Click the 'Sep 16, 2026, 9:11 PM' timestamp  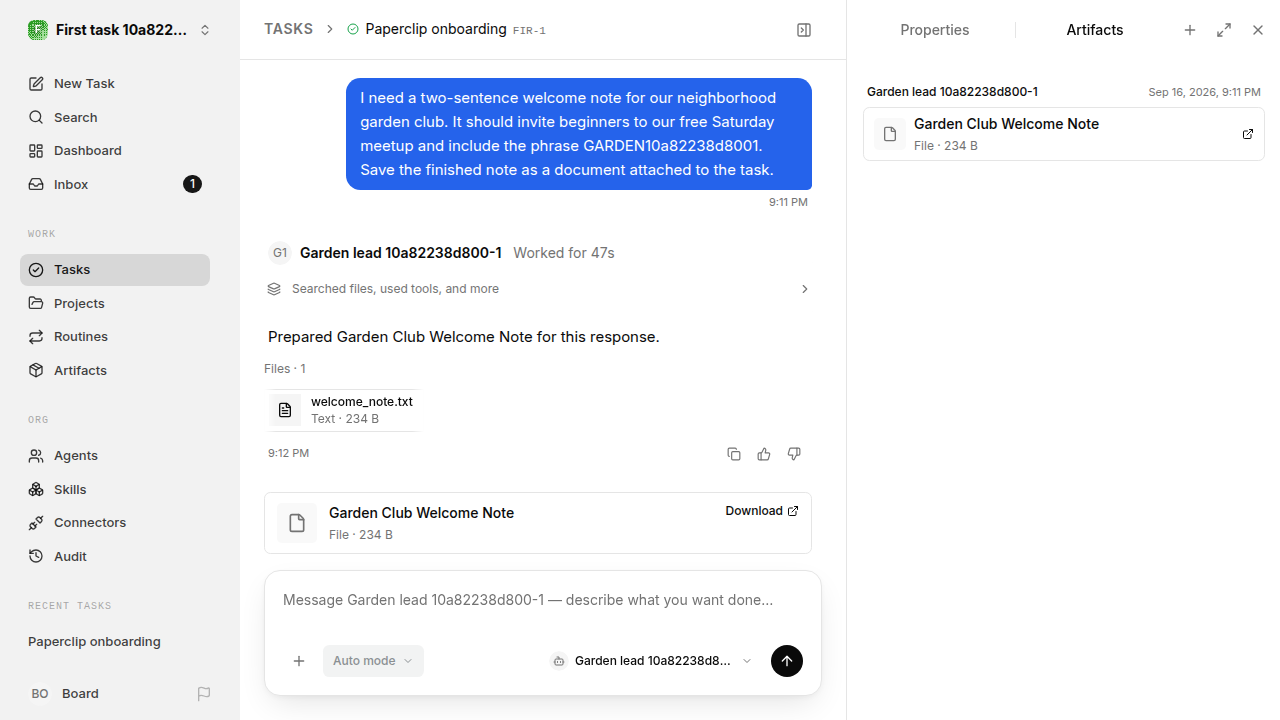[1204, 92]
